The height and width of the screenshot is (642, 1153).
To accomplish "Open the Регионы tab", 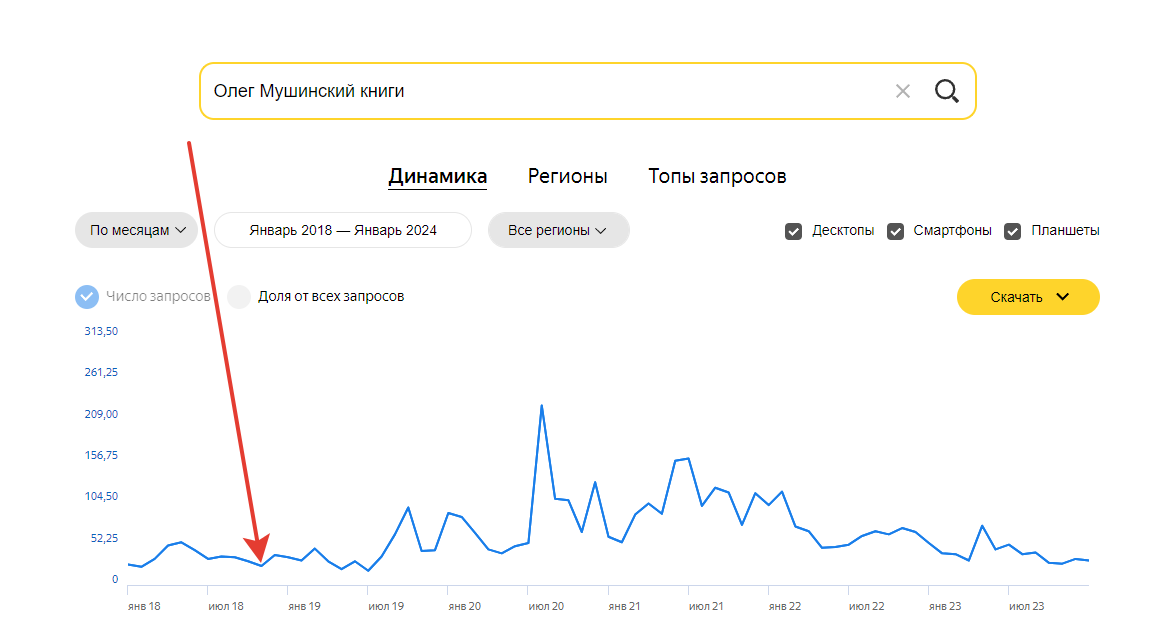I will (x=567, y=177).
